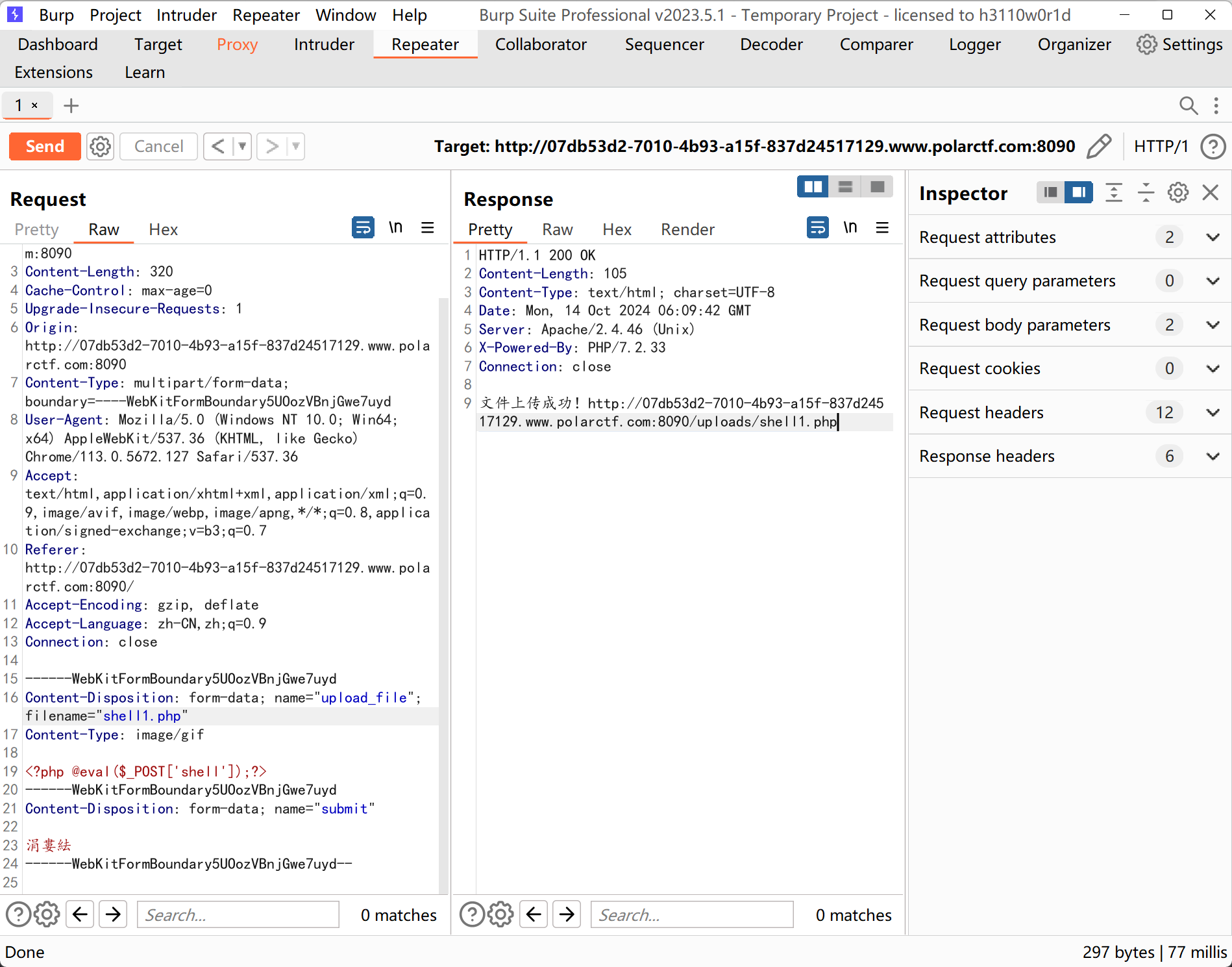Expand Response headers section

point(1070,456)
